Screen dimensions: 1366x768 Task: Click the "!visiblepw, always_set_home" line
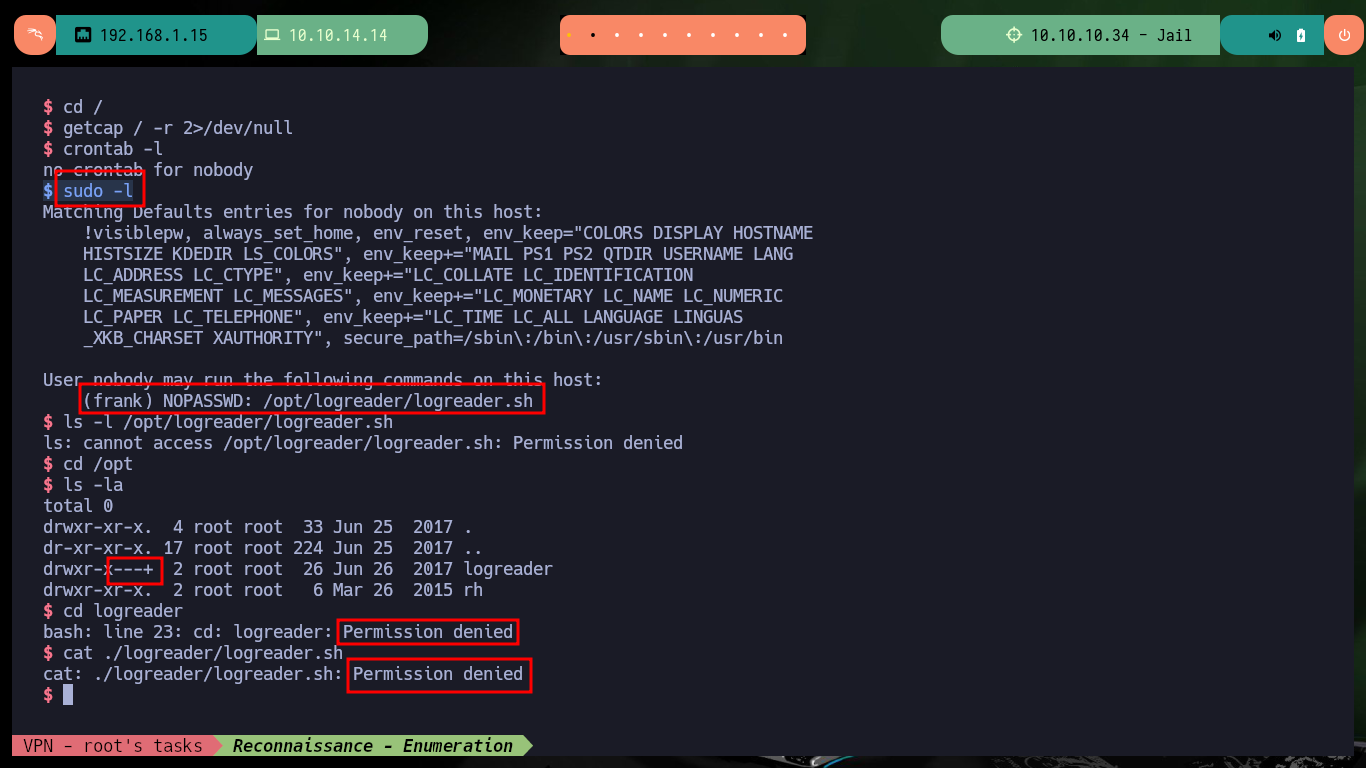448,233
